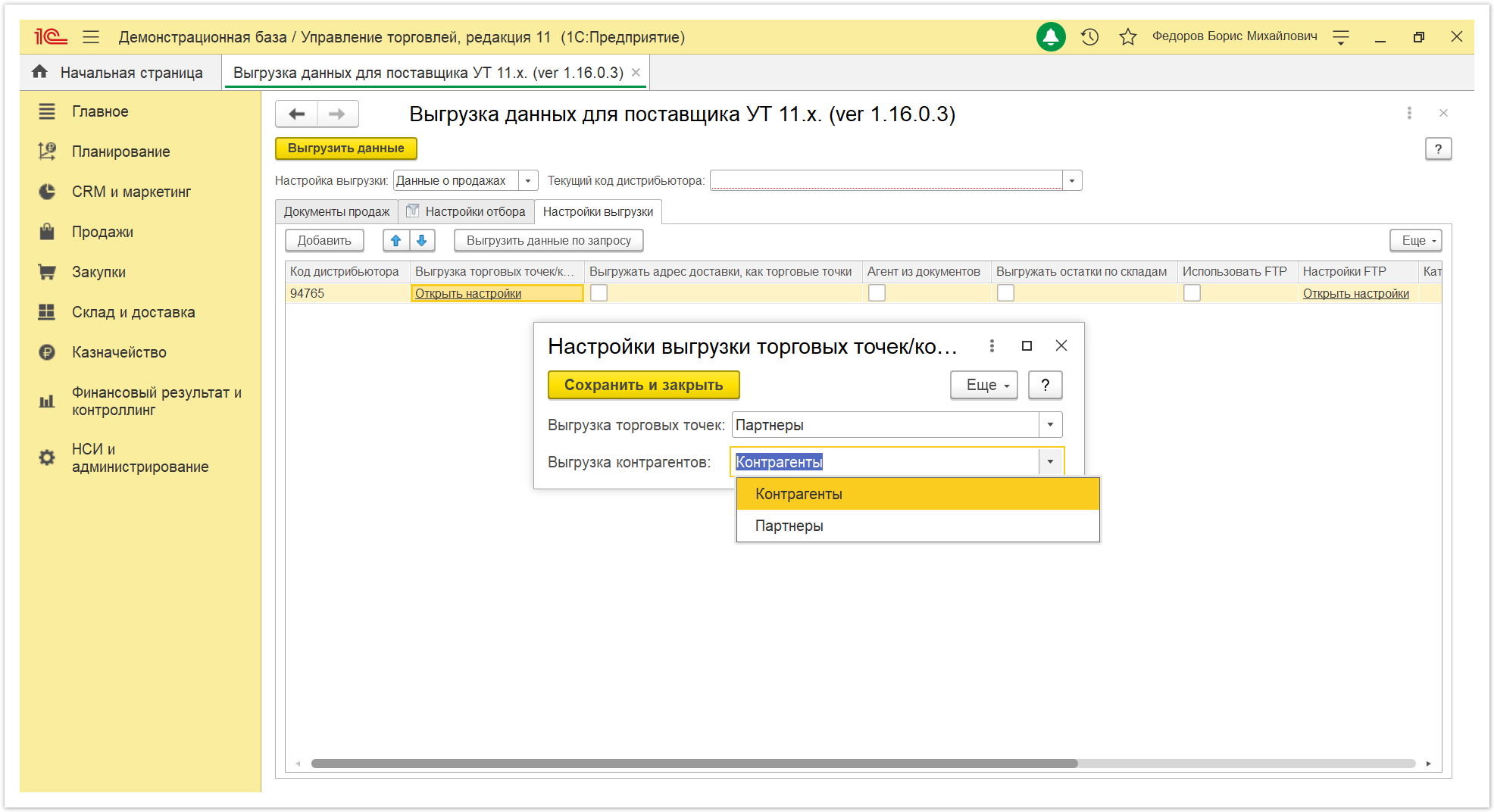Open Казначейство section
This screenshot has height=812, width=1494.
(119, 352)
